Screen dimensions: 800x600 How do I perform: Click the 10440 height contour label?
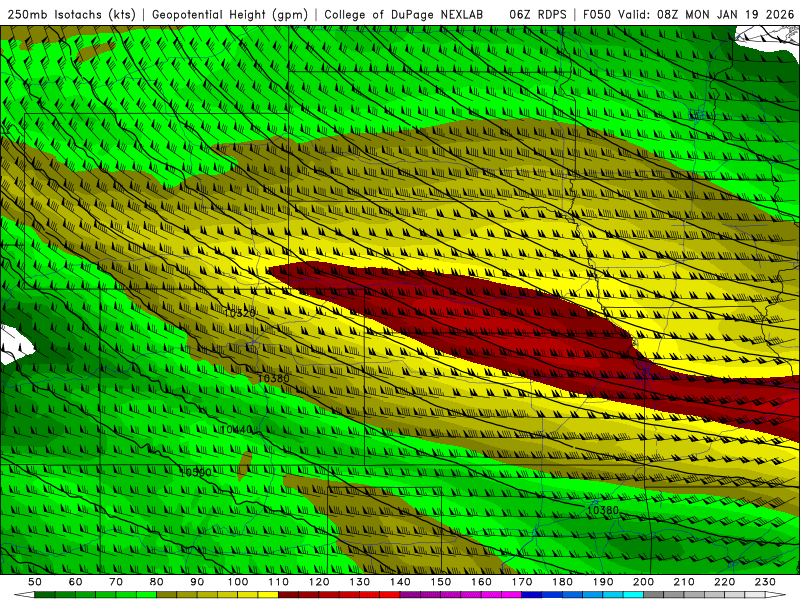click(x=236, y=430)
